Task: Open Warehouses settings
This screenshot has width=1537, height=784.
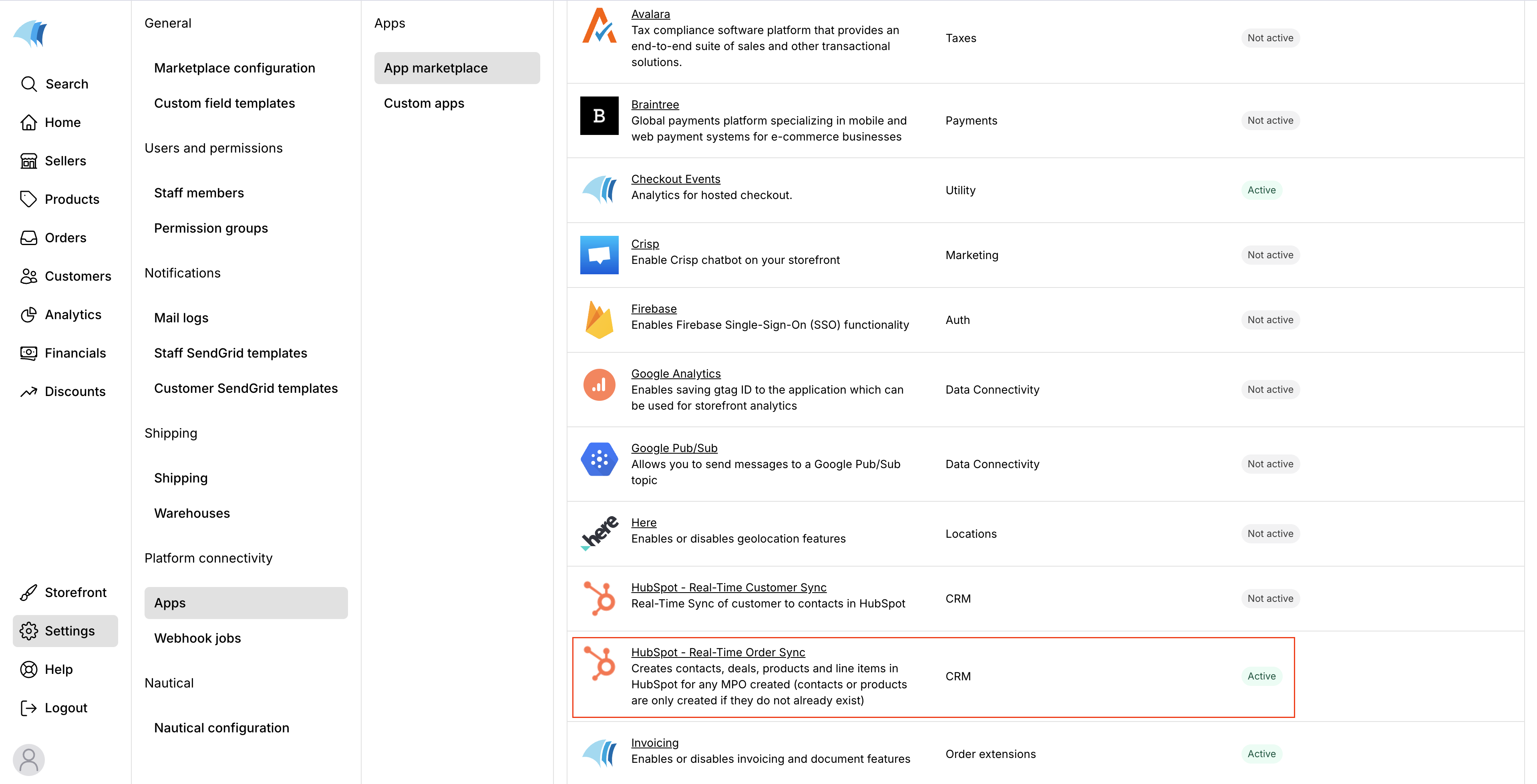Action: (191, 513)
